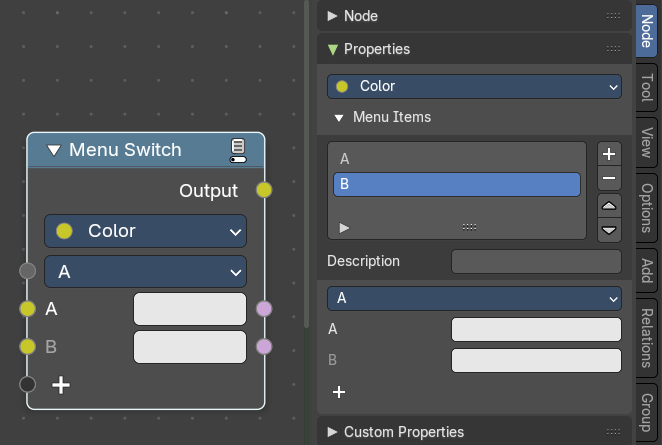This screenshot has height=445, width=662.
Task: Click the Properties panel drag grip
Action: click(613, 49)
